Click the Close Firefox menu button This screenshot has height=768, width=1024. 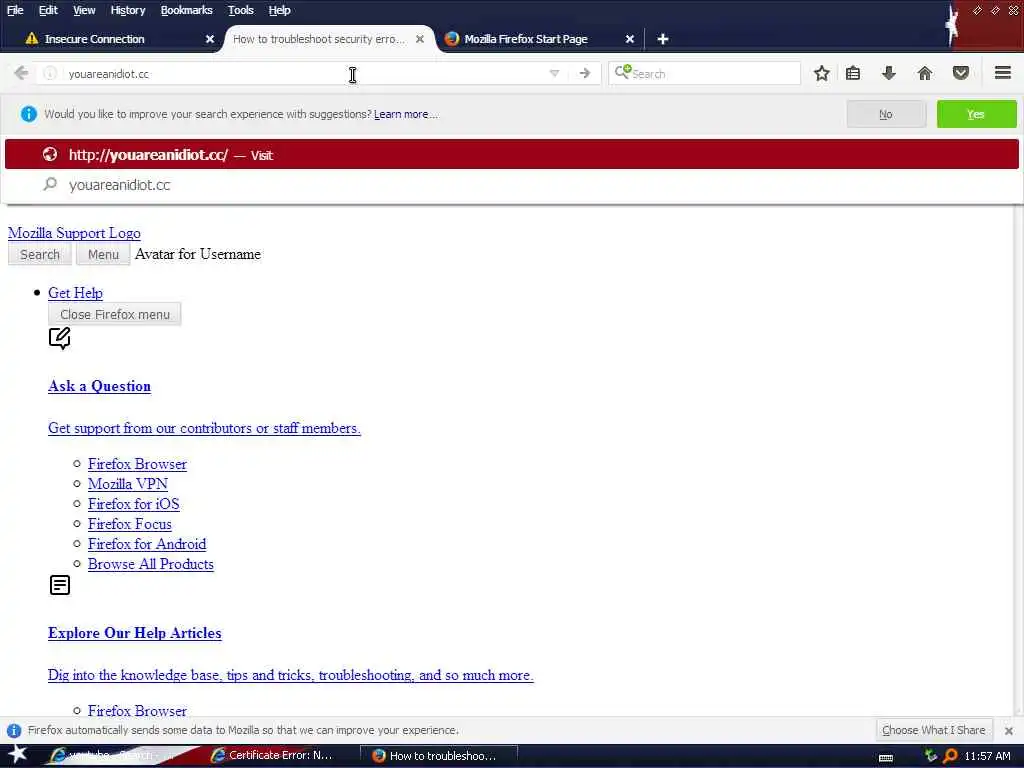[114, 315]
